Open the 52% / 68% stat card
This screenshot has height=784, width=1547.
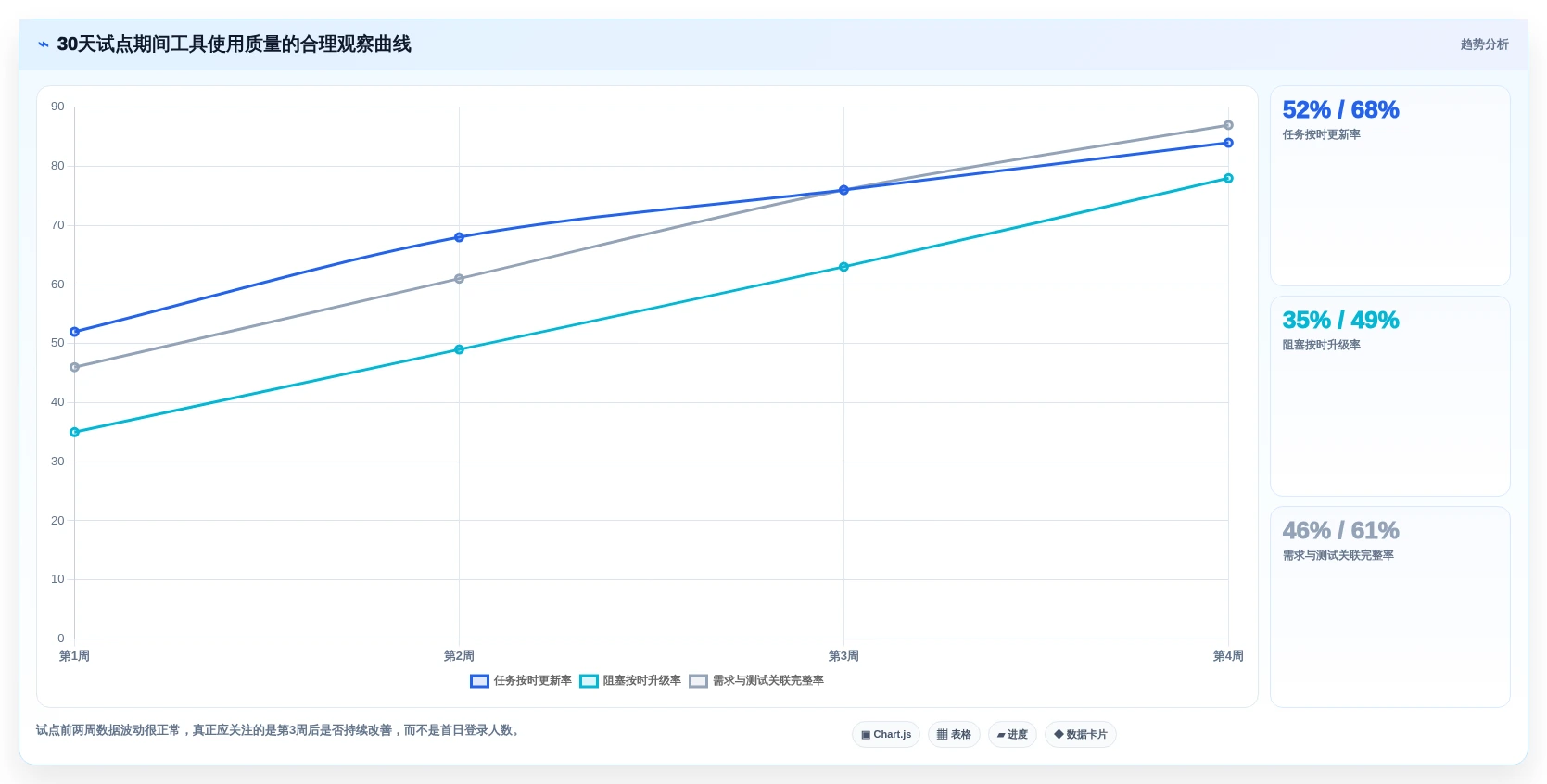1389,185
